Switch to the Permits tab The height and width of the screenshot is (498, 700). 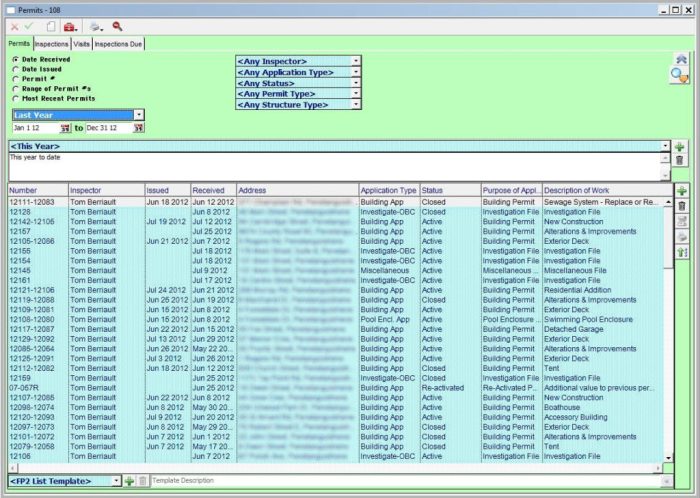[19, 44]
